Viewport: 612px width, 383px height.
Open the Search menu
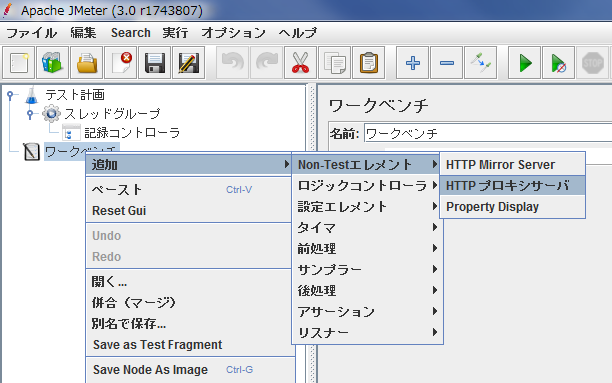tap(131, 33)
